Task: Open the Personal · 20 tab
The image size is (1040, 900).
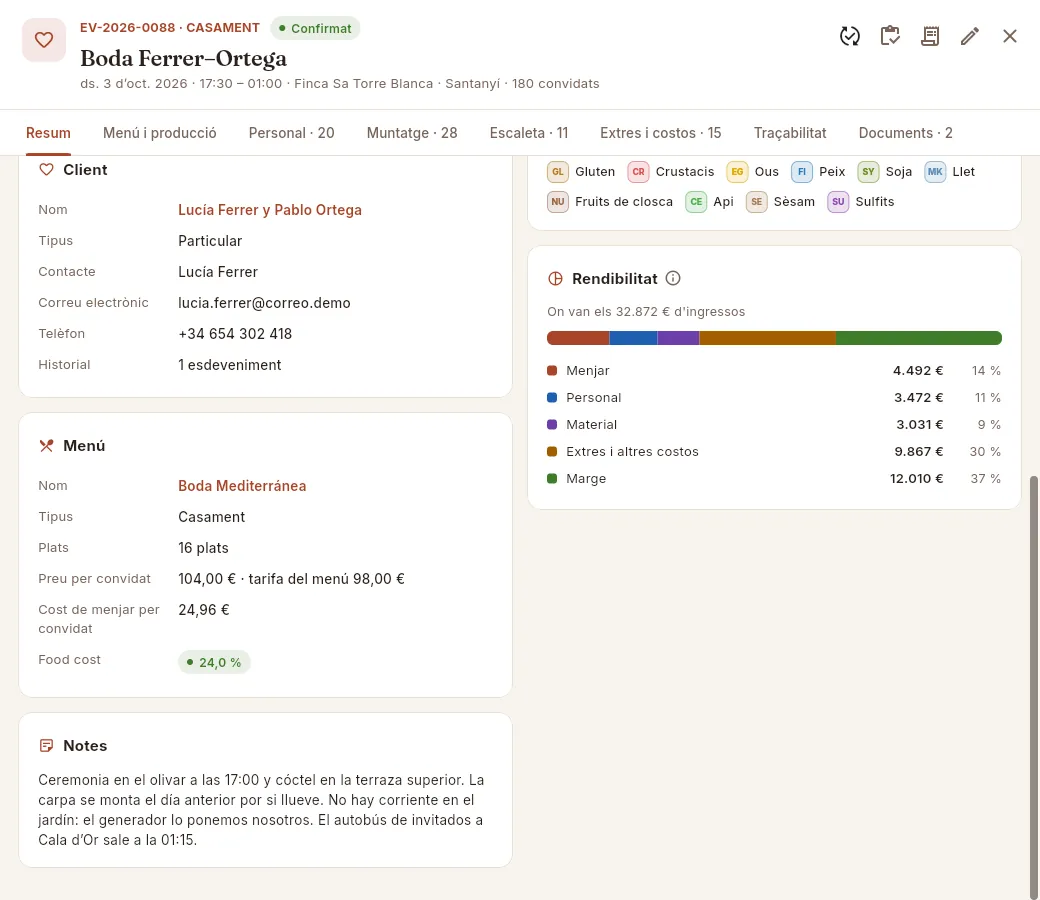Action: (292, 133)
